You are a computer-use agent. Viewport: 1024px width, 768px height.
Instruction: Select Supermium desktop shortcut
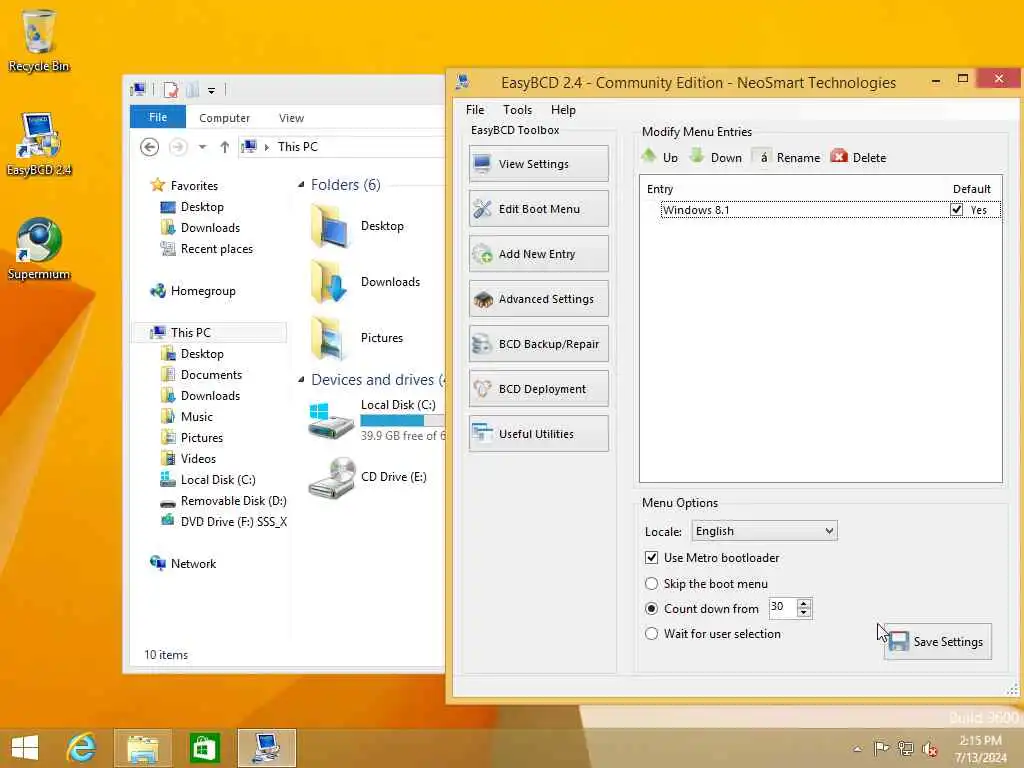point(39,248)
